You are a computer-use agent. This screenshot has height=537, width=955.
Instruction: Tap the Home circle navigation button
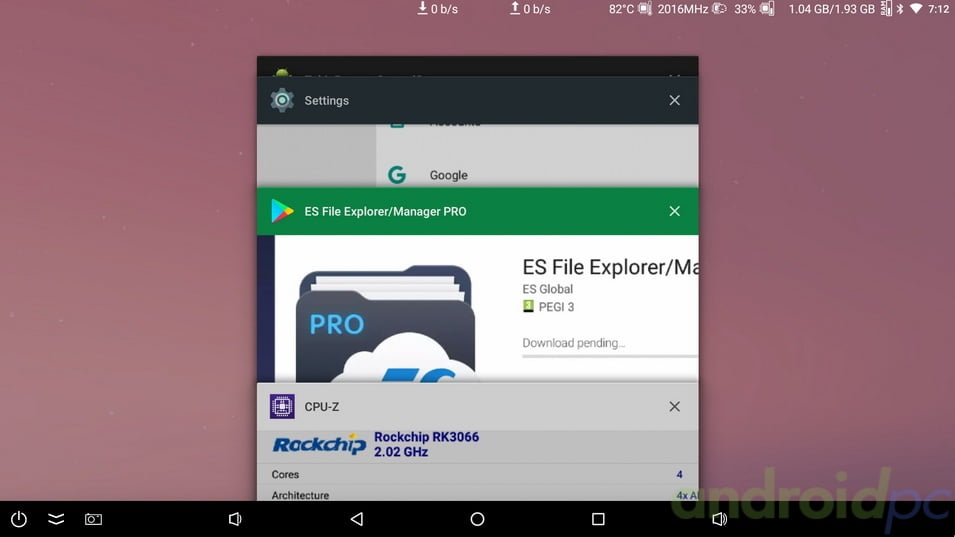coord(478,519)
